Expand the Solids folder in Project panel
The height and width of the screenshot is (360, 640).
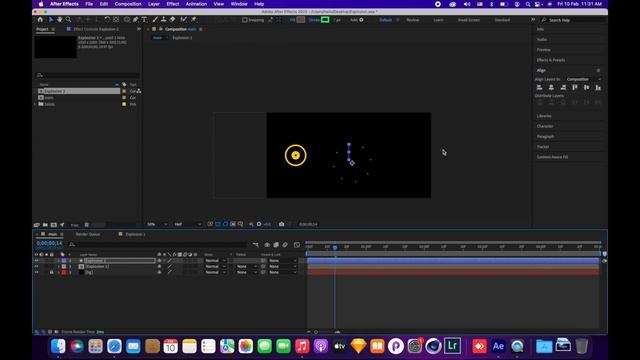35,104
